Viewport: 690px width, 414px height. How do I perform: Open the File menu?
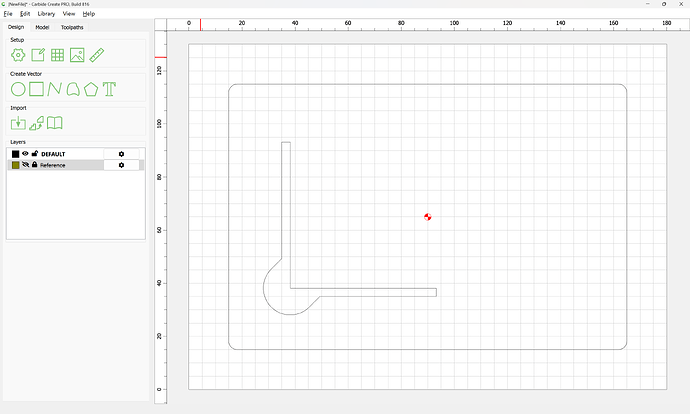point(8,14)
